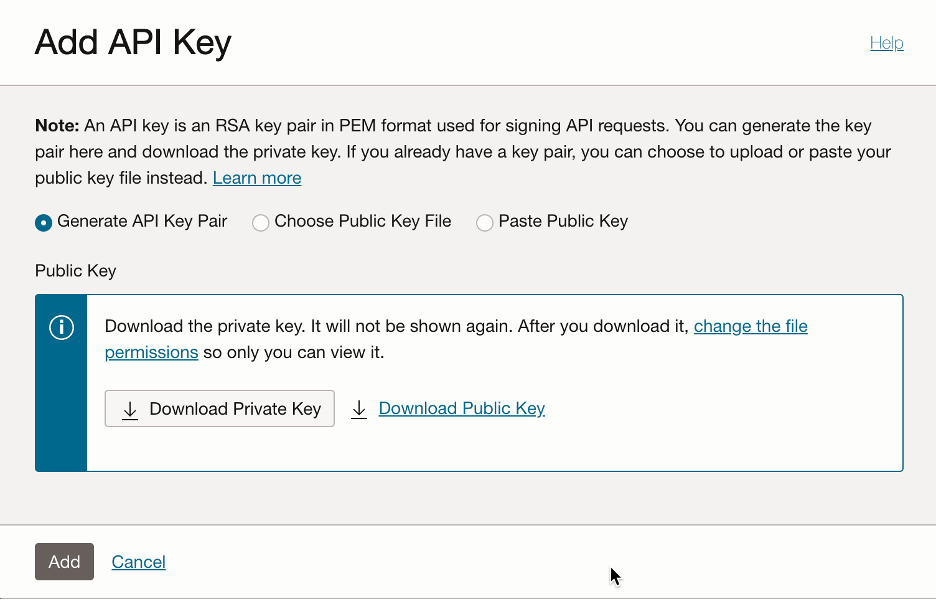Click the Choose Public Key File label text
Viewport: 936px width, 600px height.
click(363, 221)
